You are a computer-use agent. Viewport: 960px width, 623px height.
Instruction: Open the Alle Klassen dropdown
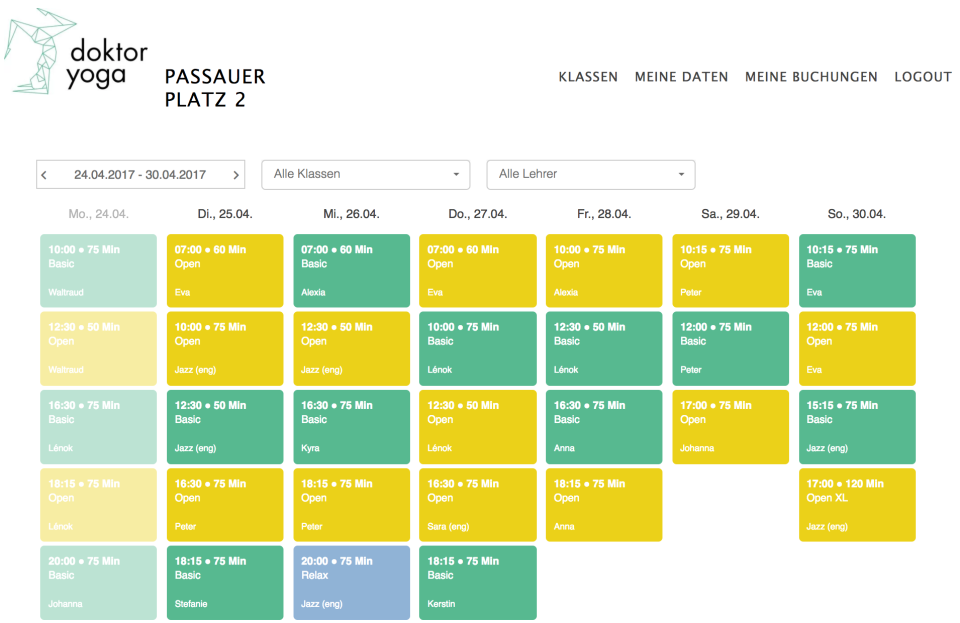[365, 174]
